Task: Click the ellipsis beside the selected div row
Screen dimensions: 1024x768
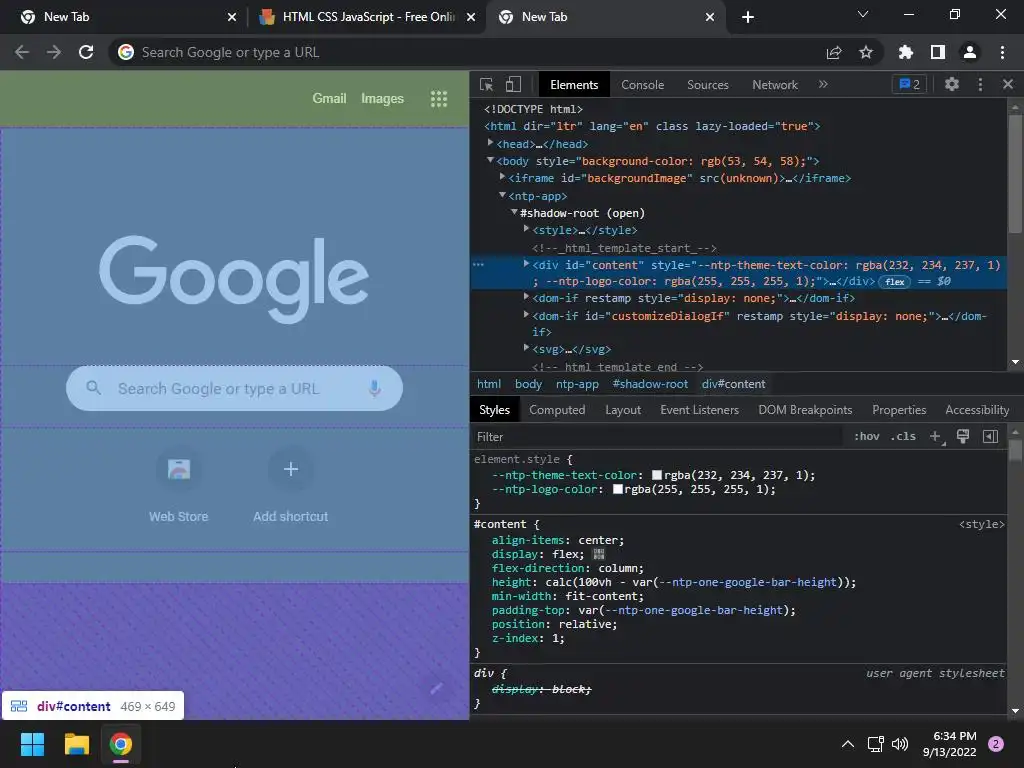Action: coord(478,264)
